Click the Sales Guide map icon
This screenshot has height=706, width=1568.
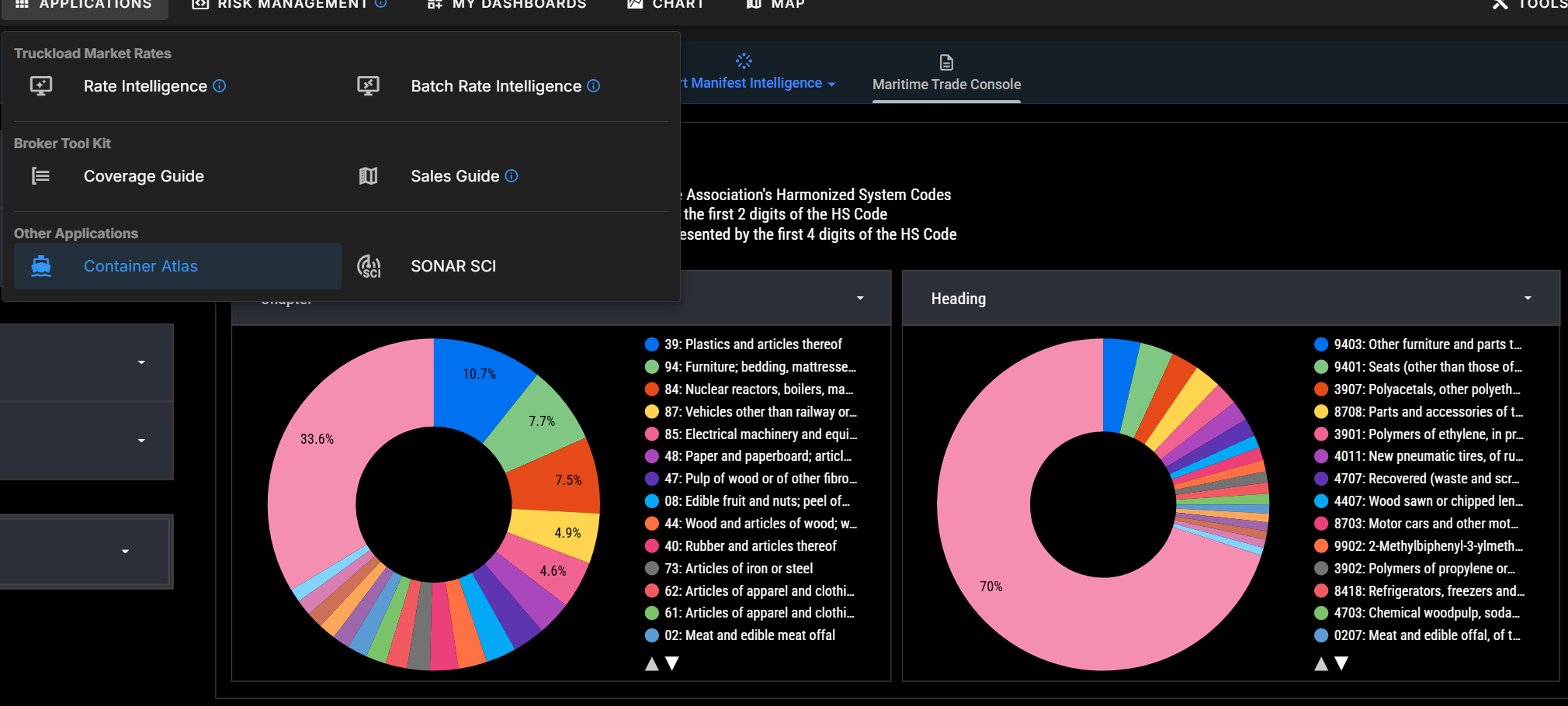pyautogui.click(x=368, y=176)
